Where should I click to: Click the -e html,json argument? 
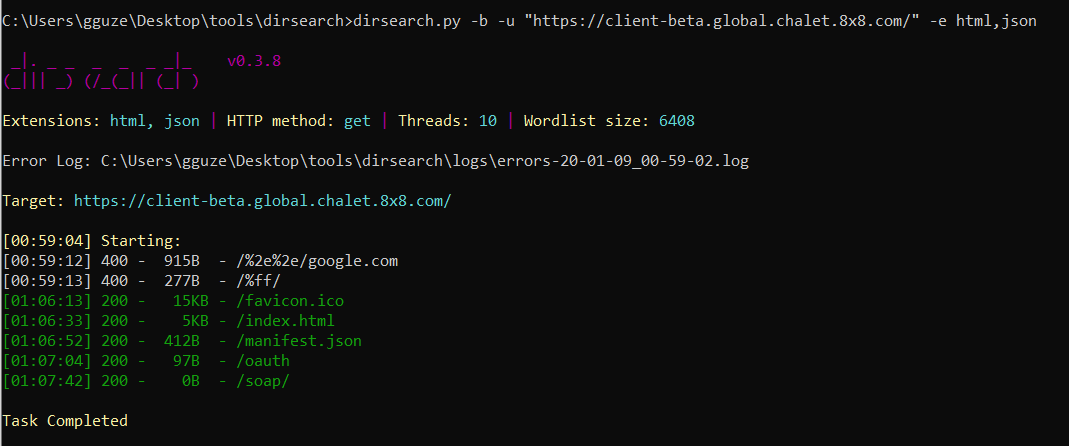[982, 22]
